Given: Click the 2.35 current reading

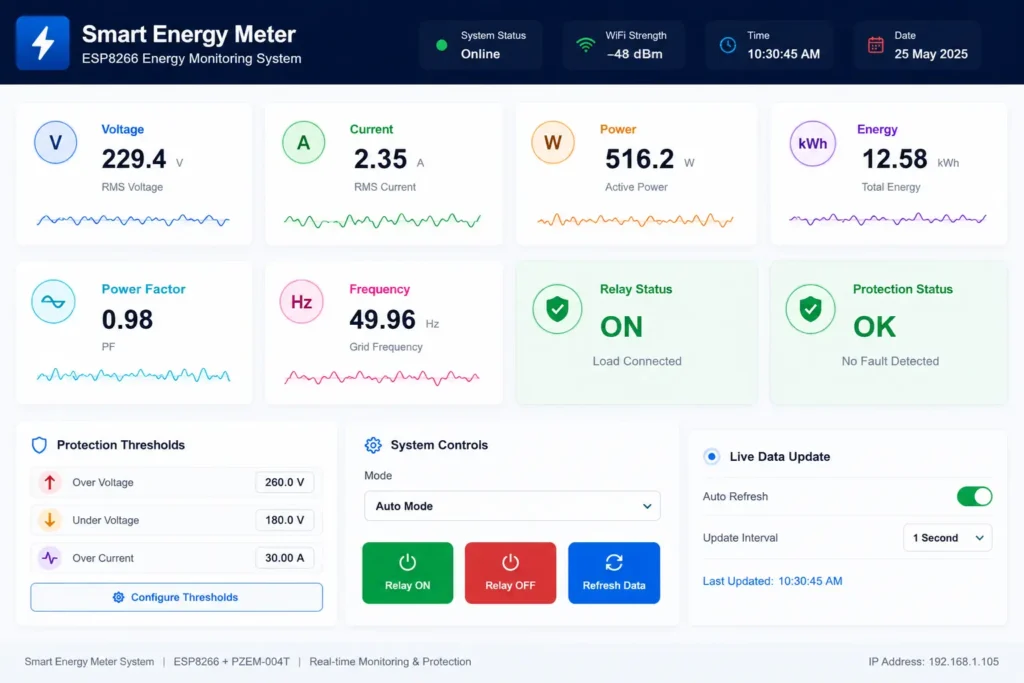Looking at the screenshot, I should [x=380, y=159].
